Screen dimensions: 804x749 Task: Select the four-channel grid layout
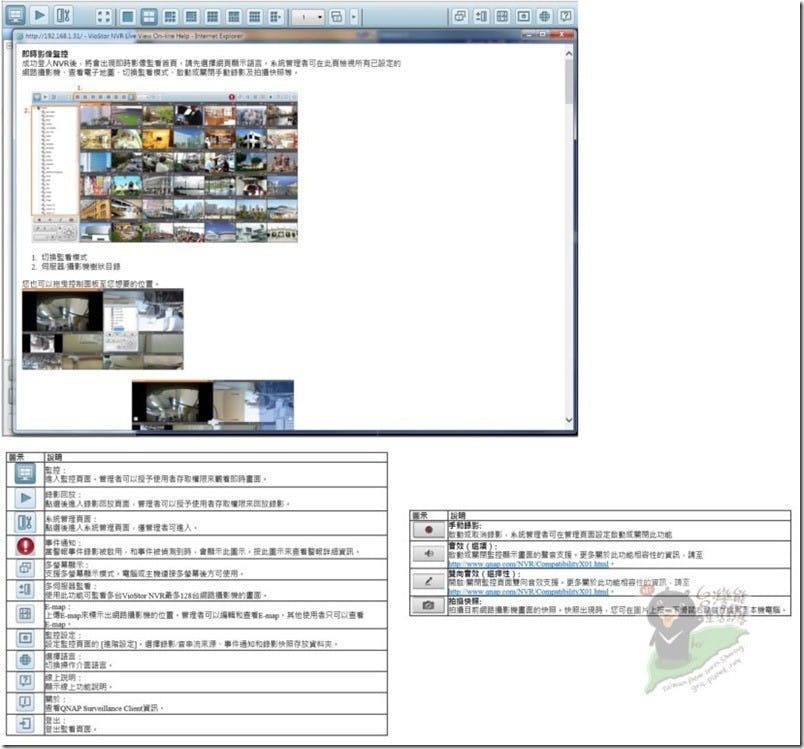click(x=149, y=17)
